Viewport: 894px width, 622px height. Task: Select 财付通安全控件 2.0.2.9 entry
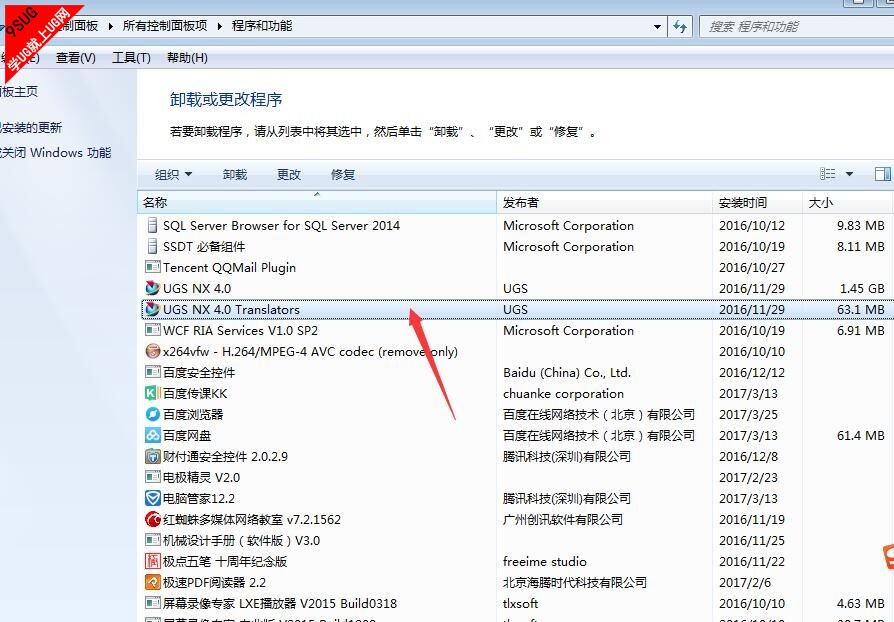(x=225, y=456)
